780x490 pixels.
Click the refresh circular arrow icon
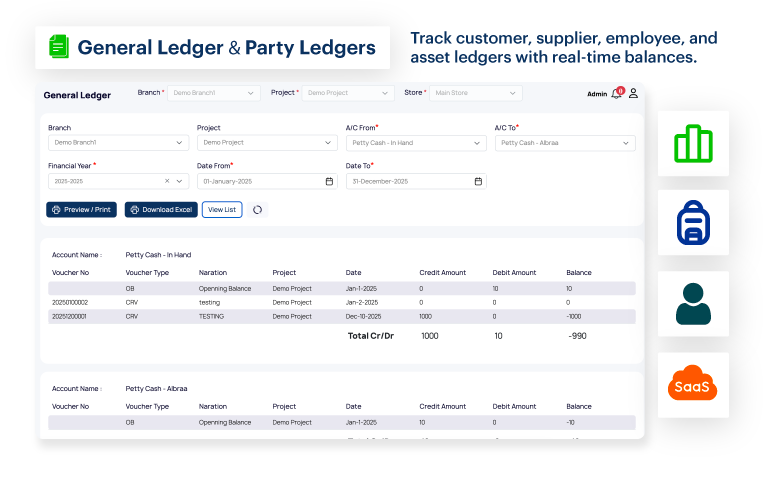point(257,210)
